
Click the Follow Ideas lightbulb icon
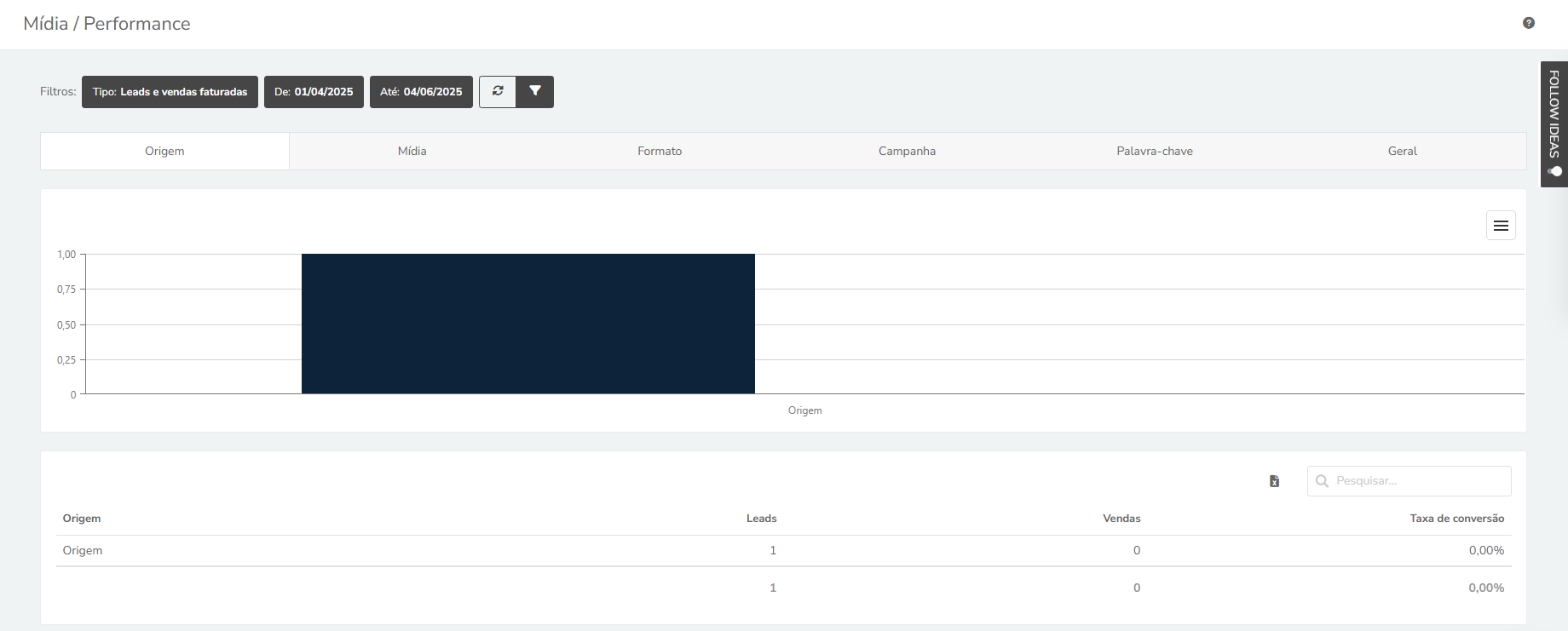(1554, 171)
